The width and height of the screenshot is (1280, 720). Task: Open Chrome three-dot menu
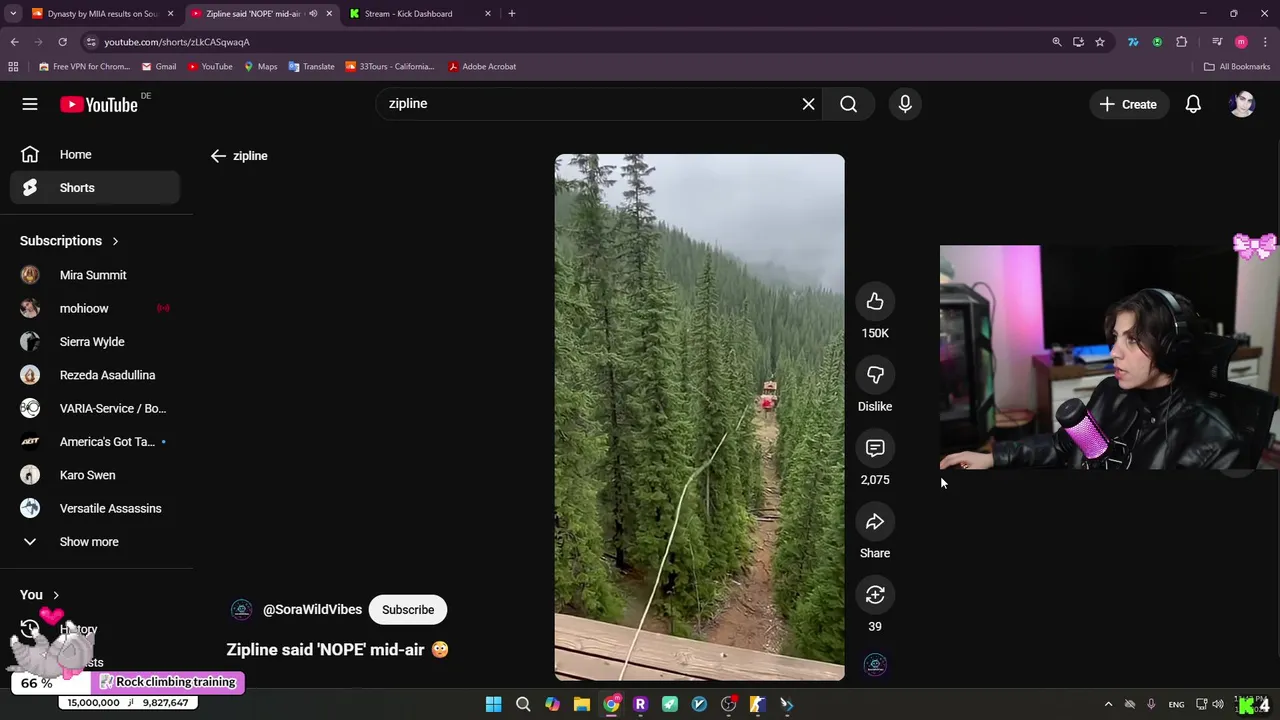point(1265,42)
